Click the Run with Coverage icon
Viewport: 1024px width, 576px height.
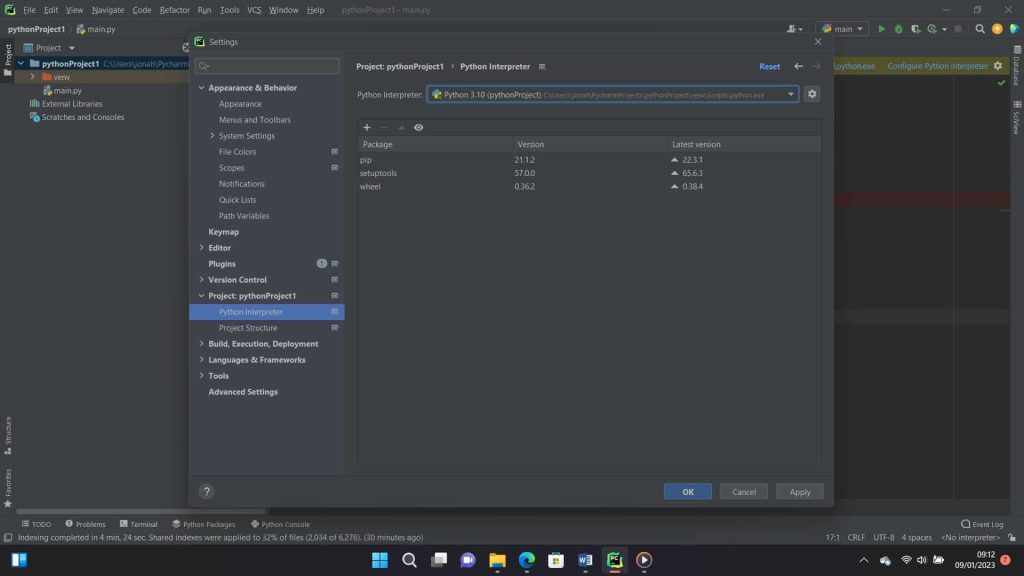(x=914, y=29)
